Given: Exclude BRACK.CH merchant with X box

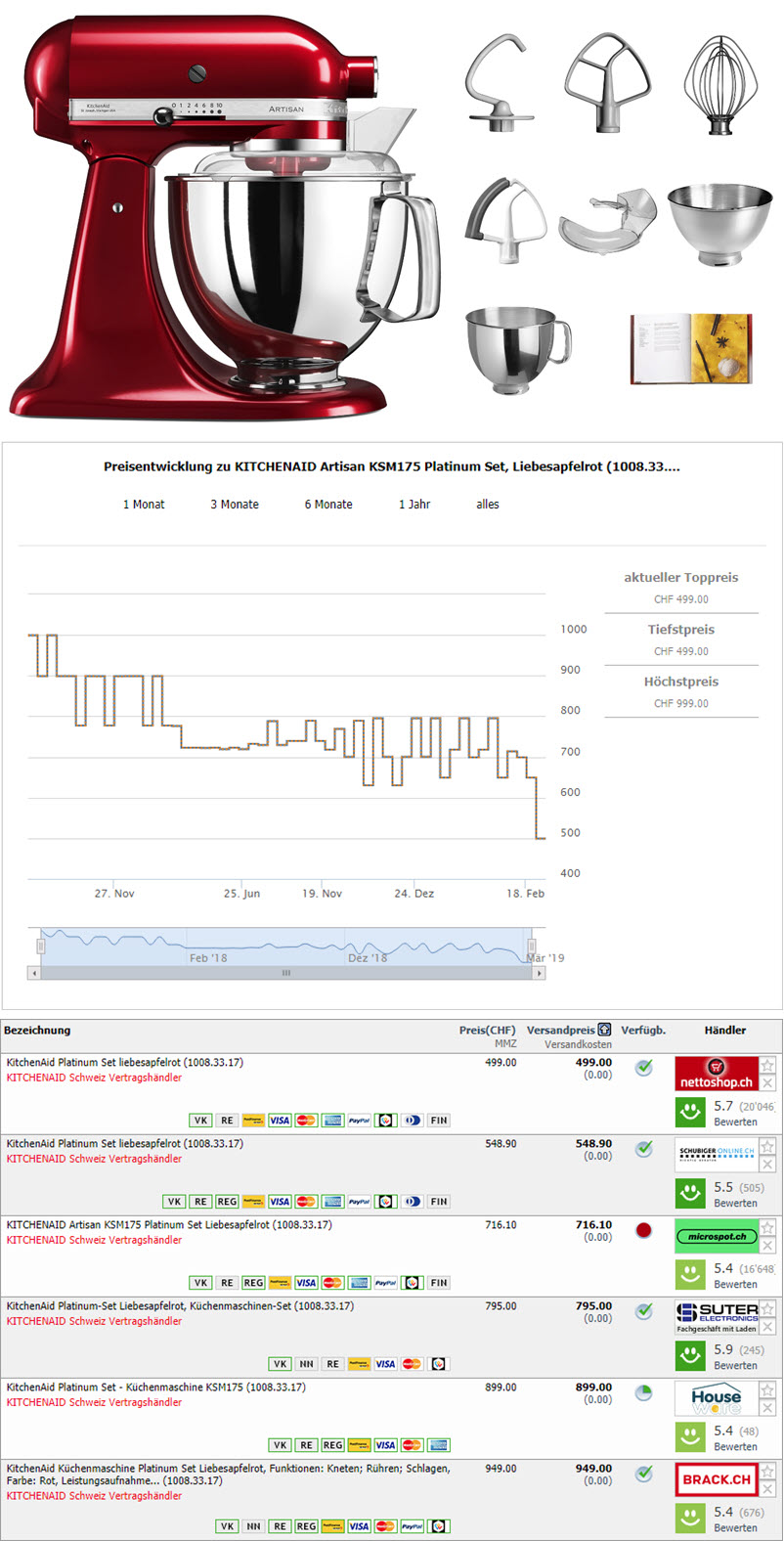Looking at the screenshot, I should tap(767, 1489).
